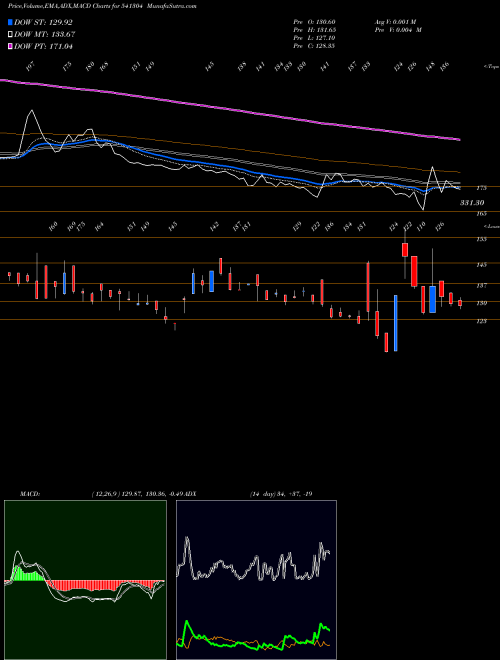Click the 'Pre O: 130.60' value
500x660 pixels.
[x=314, y=22]
